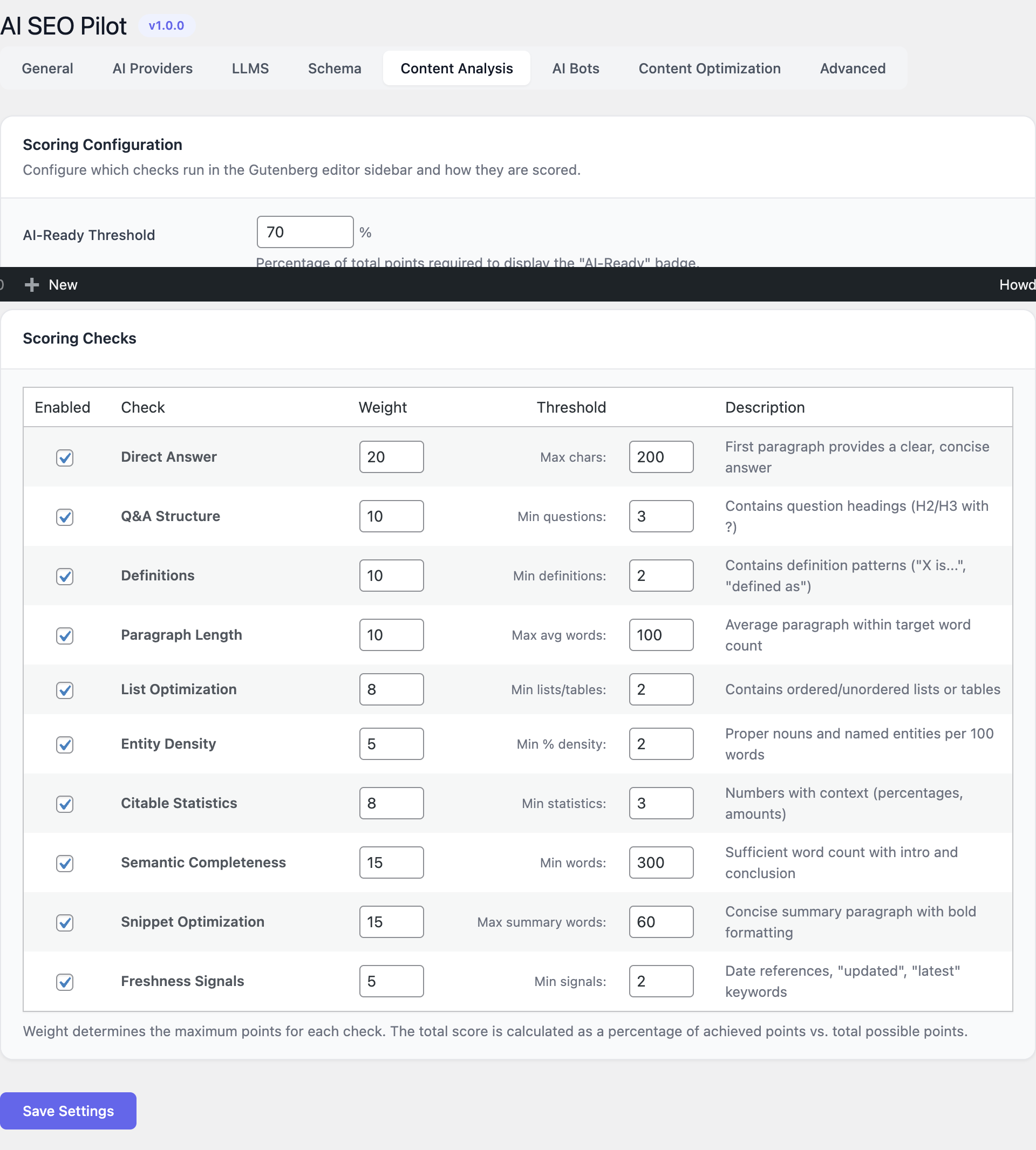Disable the Direct Answer check
The height and width of the screenshot is (1150, 1036).
coord(65,457)
